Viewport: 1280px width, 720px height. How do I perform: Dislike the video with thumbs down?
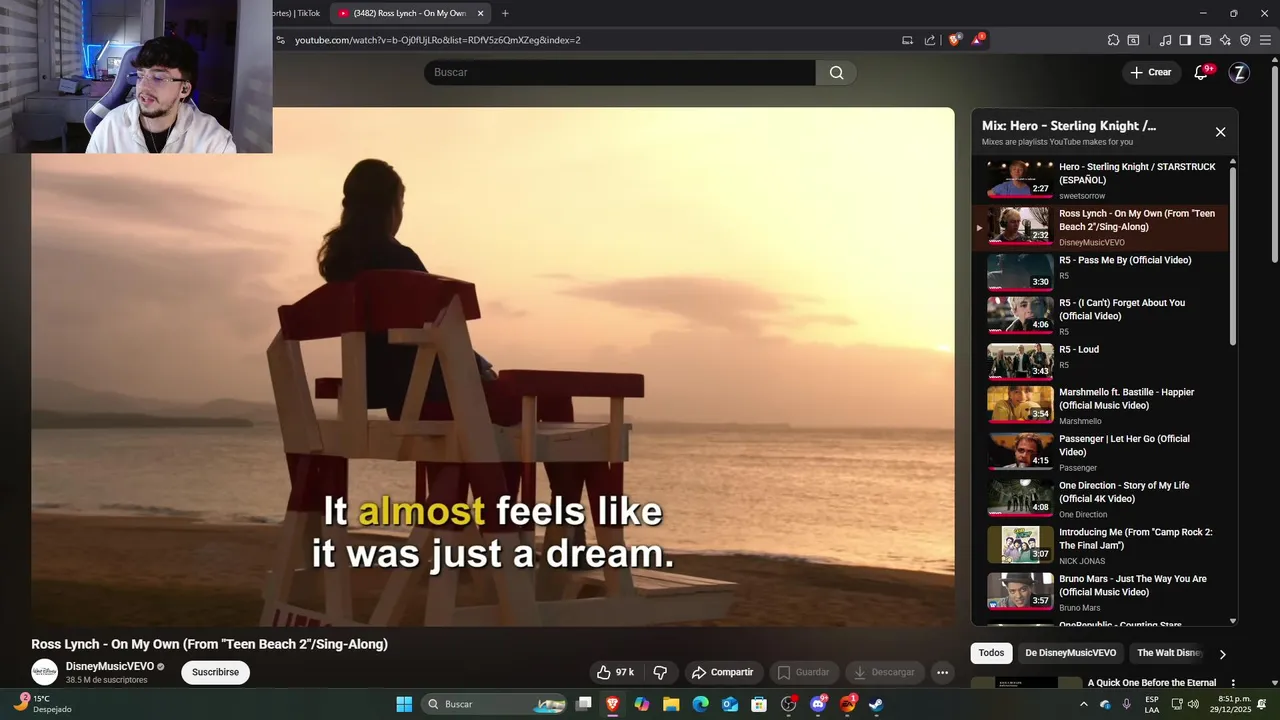(x=660, y=672)
